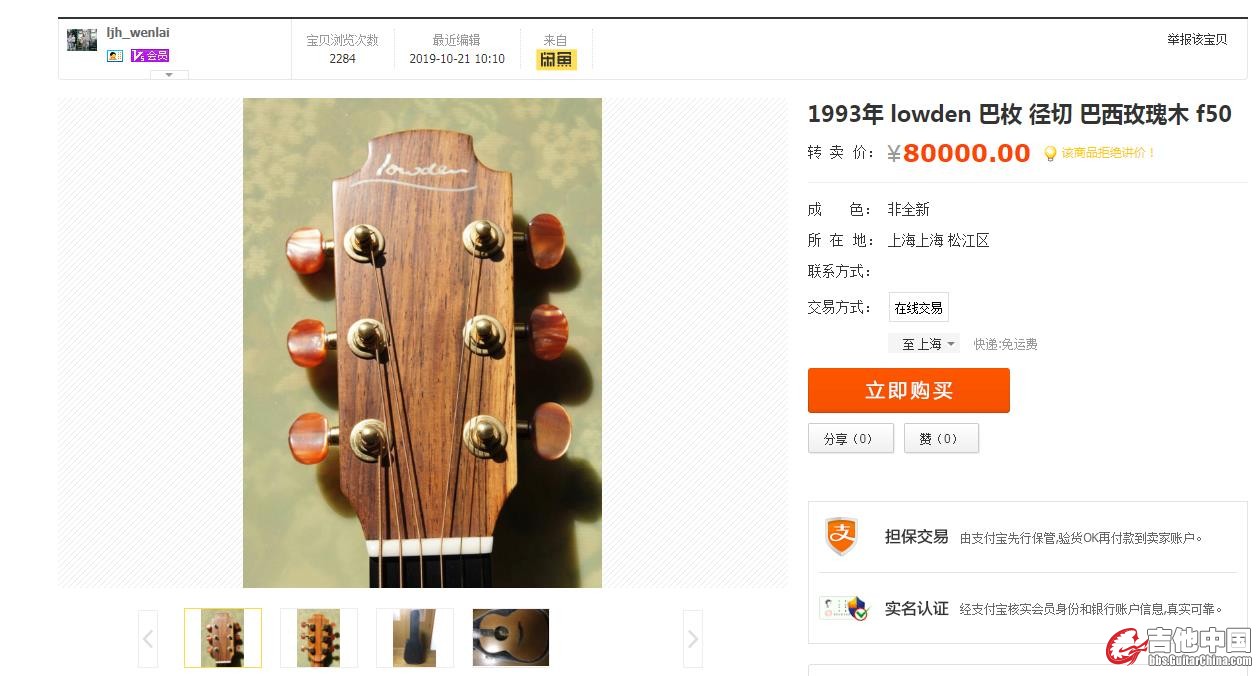This screenshot has width=1259, height=676.
Task: Open seller avatar of ljh_wenlai
Action: coord(82,40)
